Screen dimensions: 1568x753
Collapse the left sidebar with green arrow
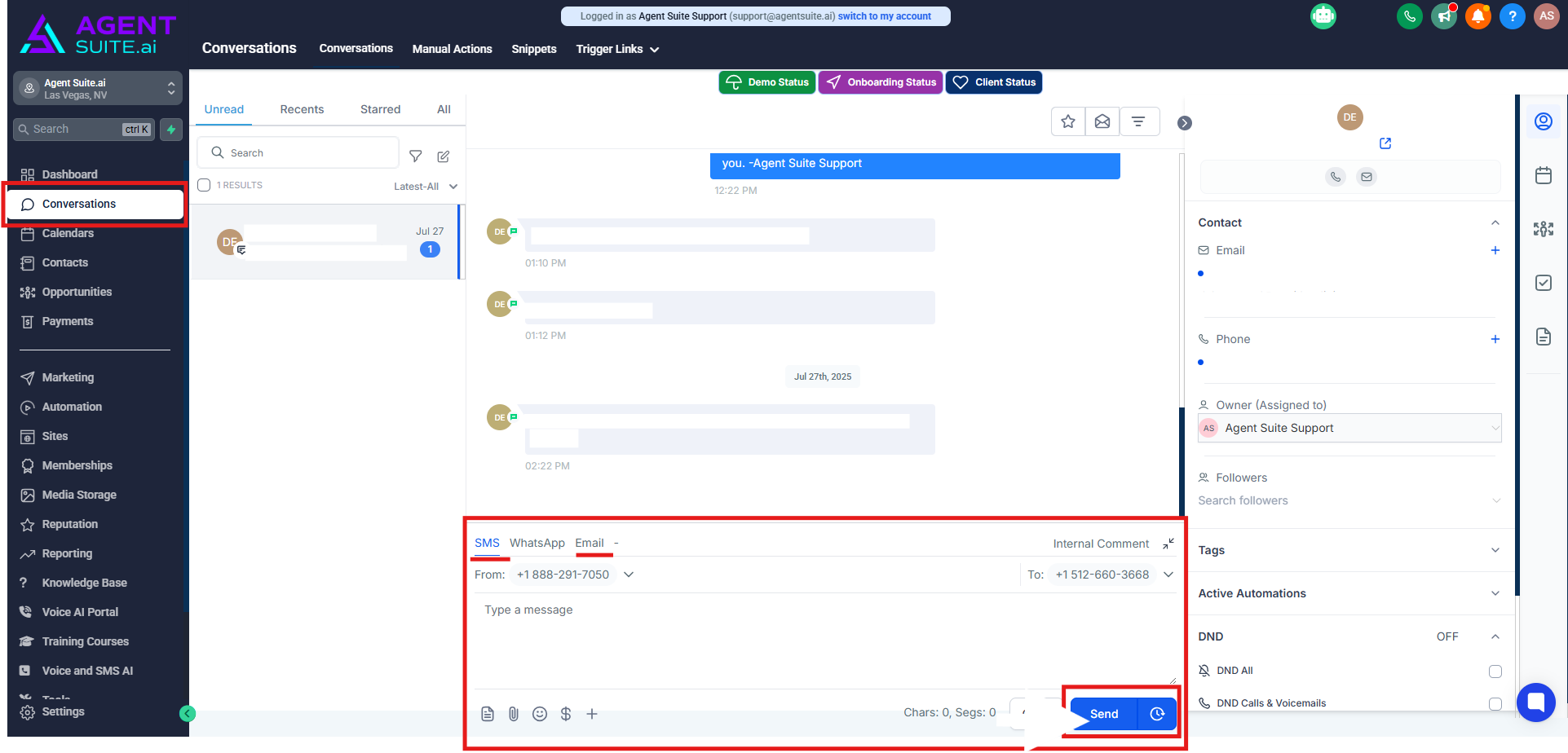188,714
